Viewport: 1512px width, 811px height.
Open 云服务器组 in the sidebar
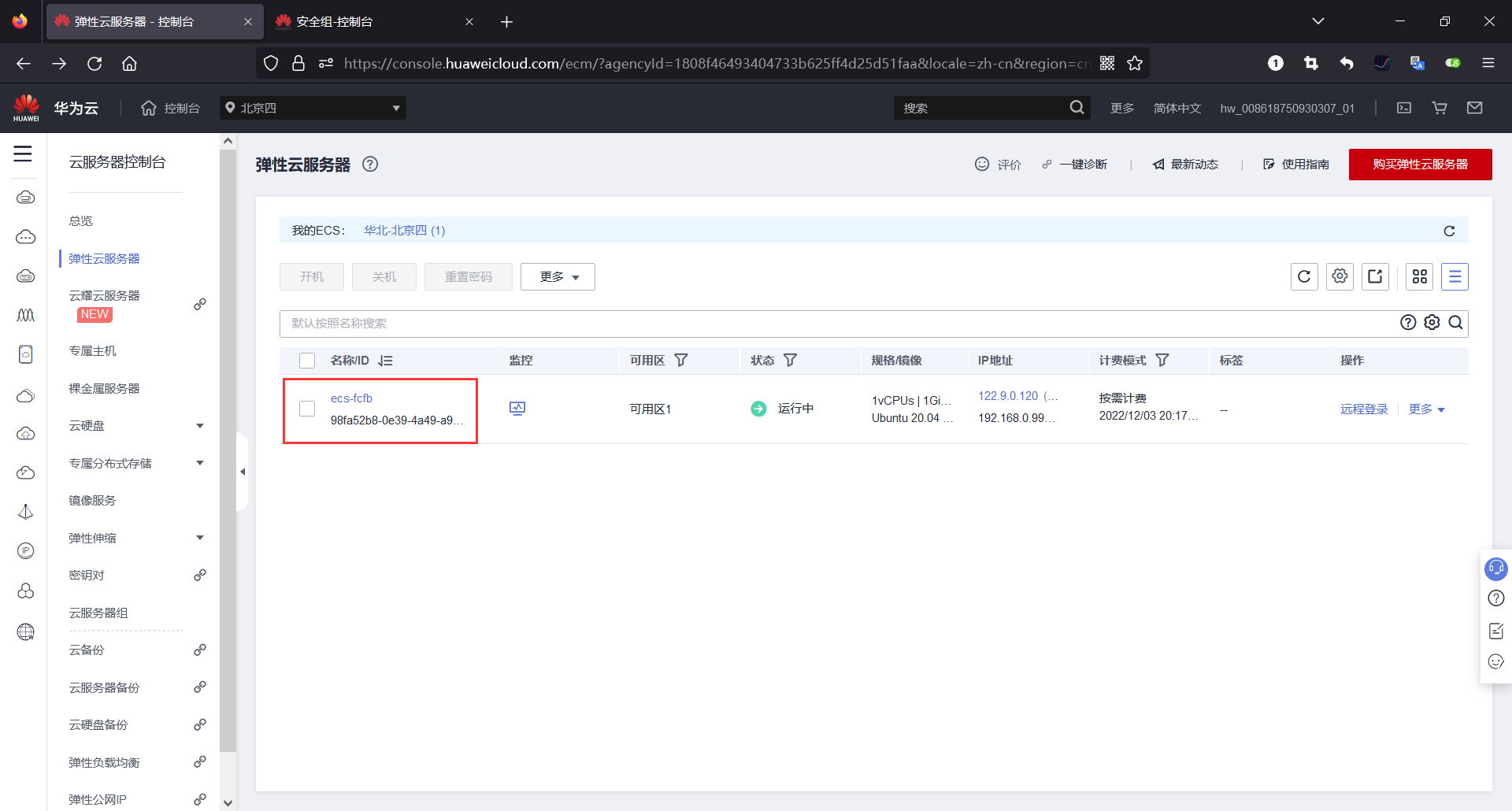(98, 613)
